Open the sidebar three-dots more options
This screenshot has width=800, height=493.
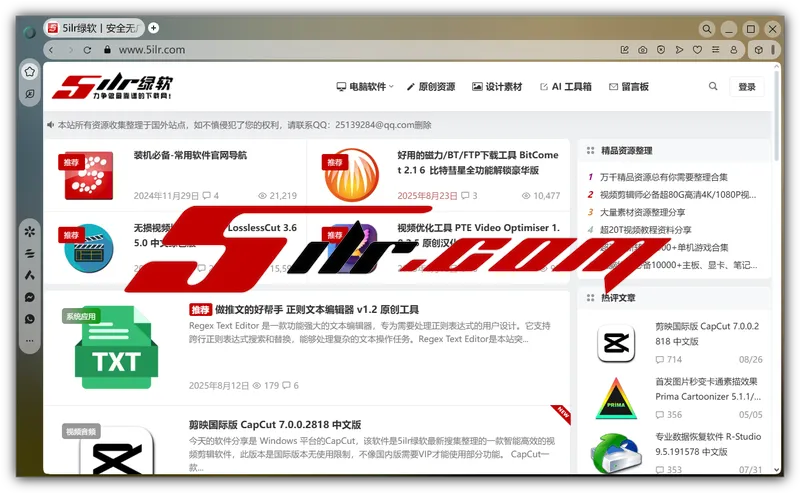(x=30, y=340)
